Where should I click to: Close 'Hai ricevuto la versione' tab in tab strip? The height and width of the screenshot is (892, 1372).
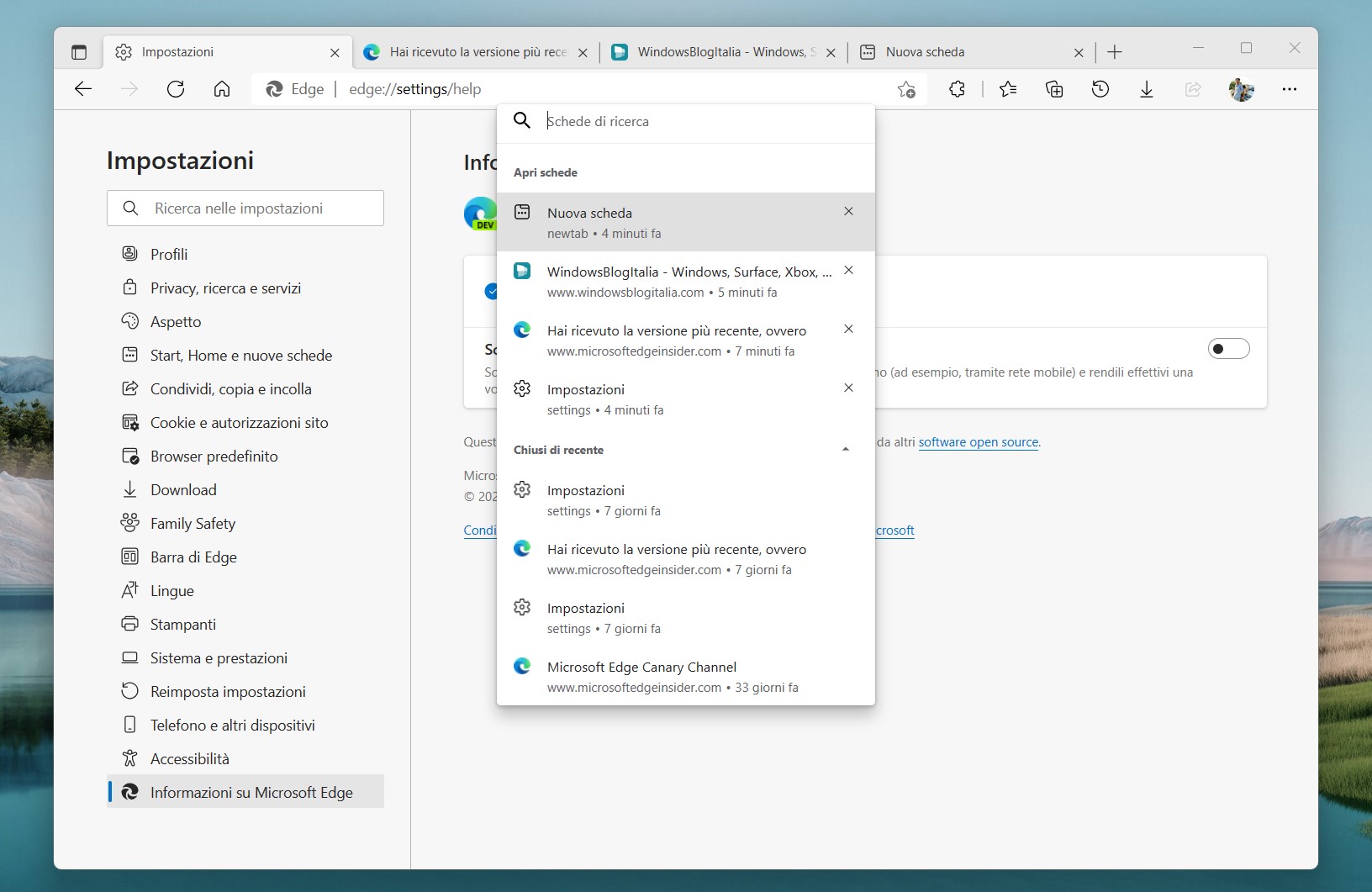583,52
